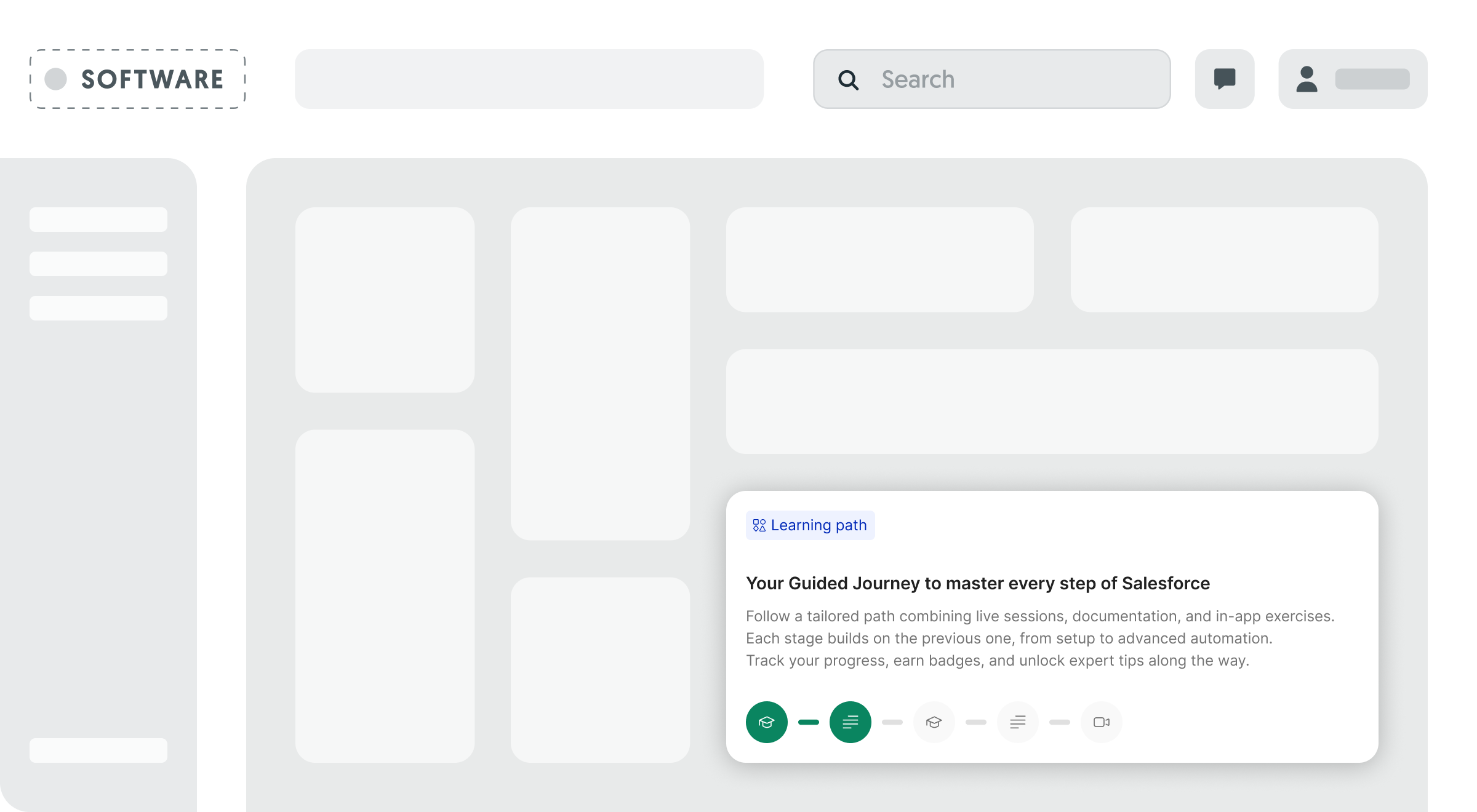
Task: Select the green document lines step
Action: pos(850,722)
